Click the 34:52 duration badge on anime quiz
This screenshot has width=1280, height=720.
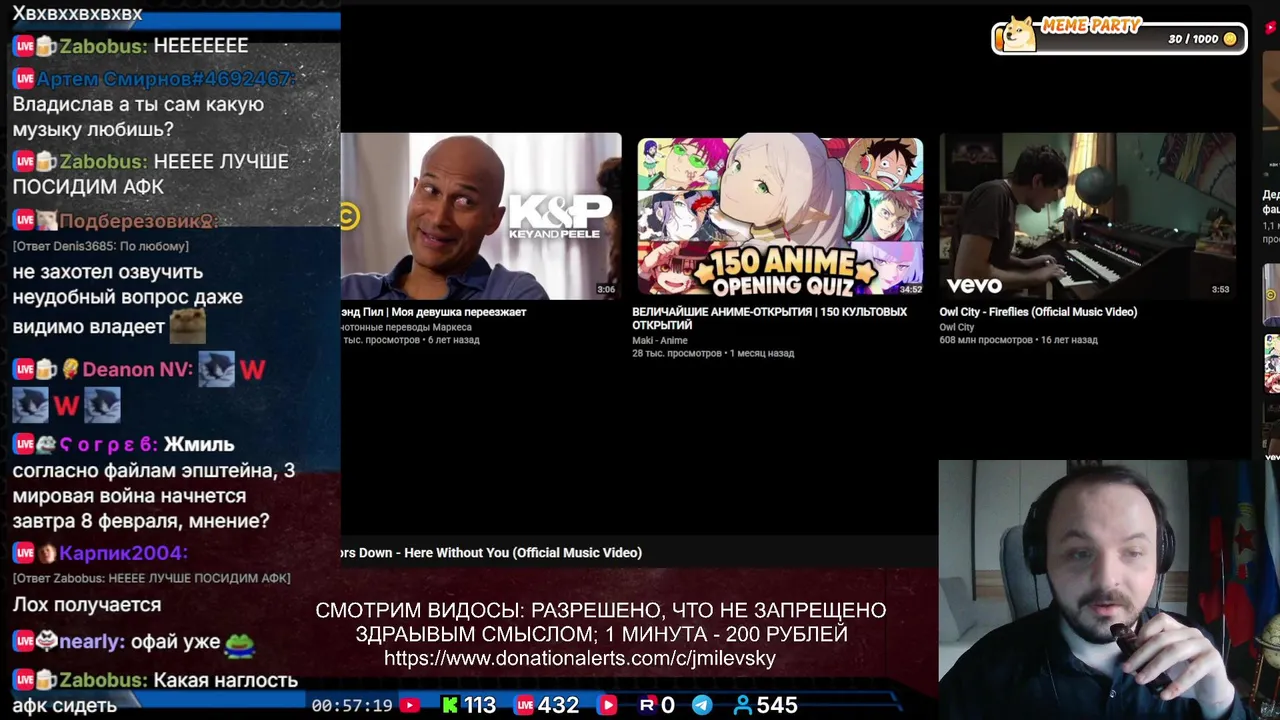910,289
